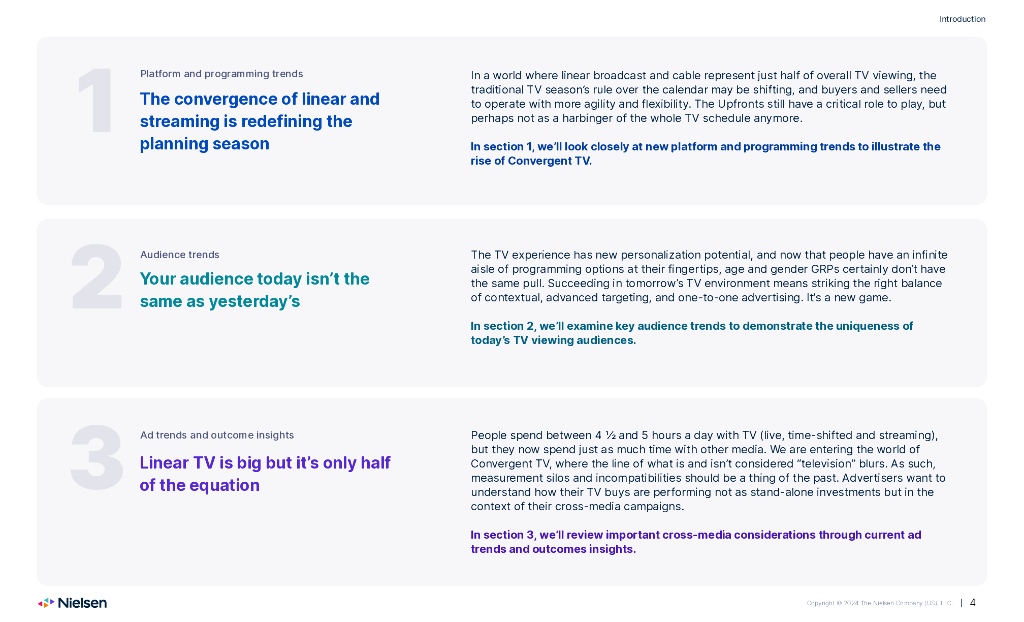Select "Ad trends and outcome insights" label
The image size is (1024, 622).
click(x=216, y=435)
